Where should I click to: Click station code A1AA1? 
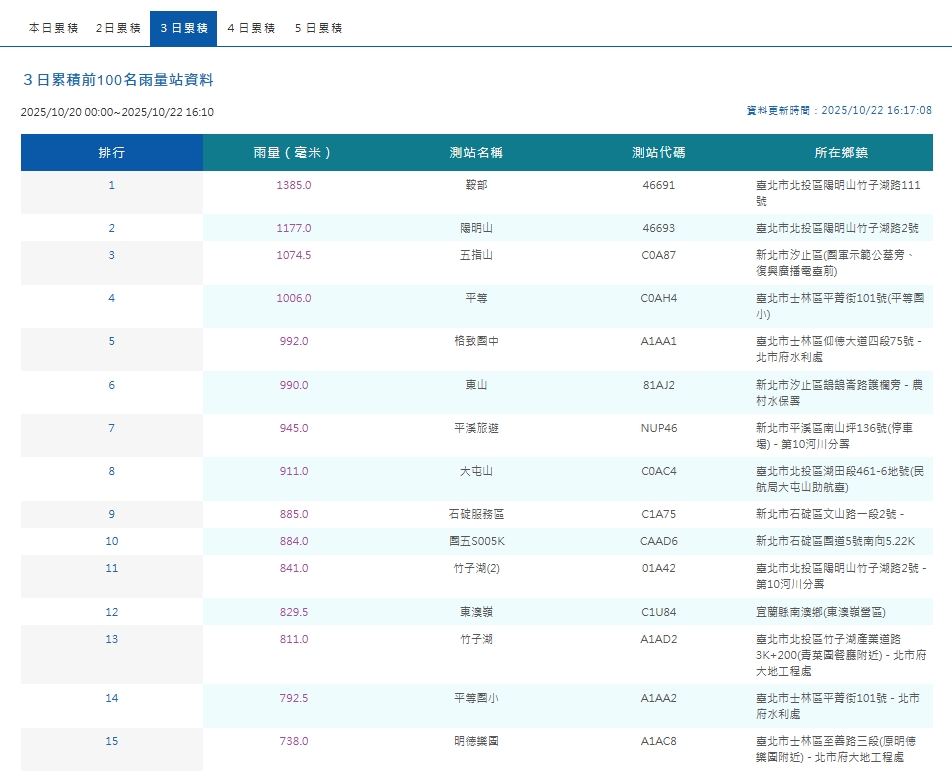(659, 341)
